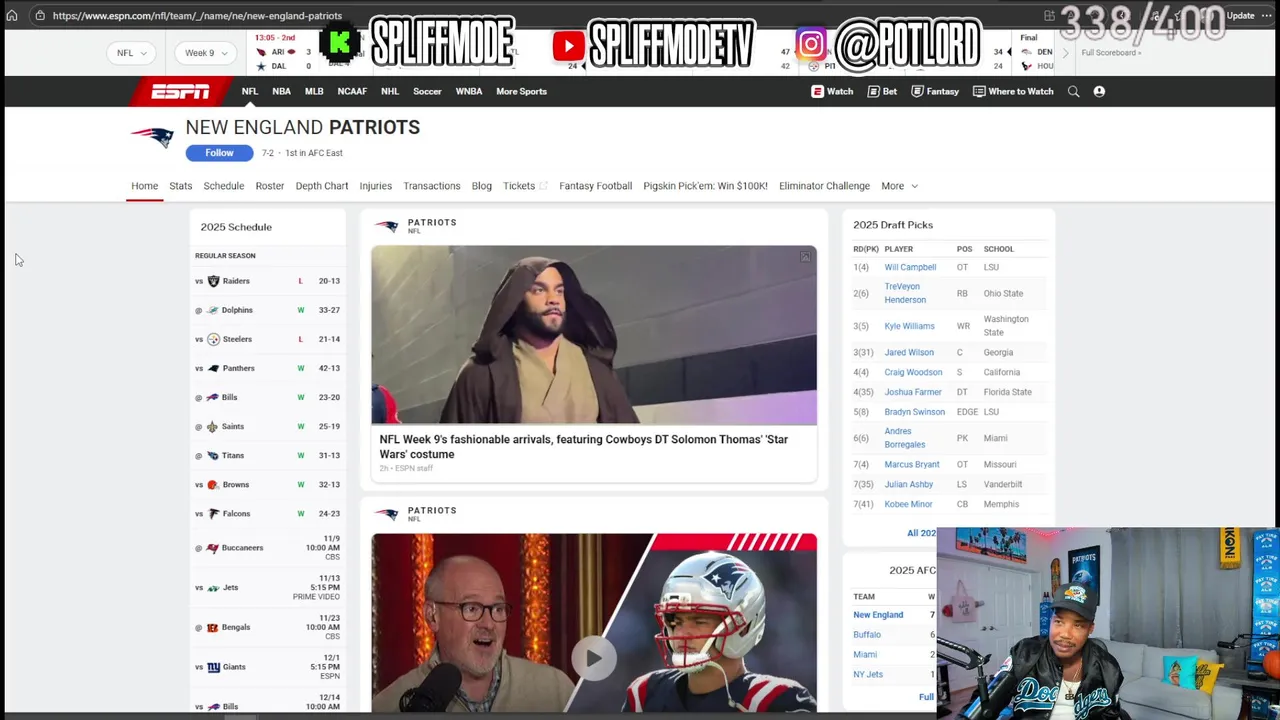Click the Panthers team logo in schedule
The width and height of the screenshot is (1280, 720).
(x=213, y=368)
